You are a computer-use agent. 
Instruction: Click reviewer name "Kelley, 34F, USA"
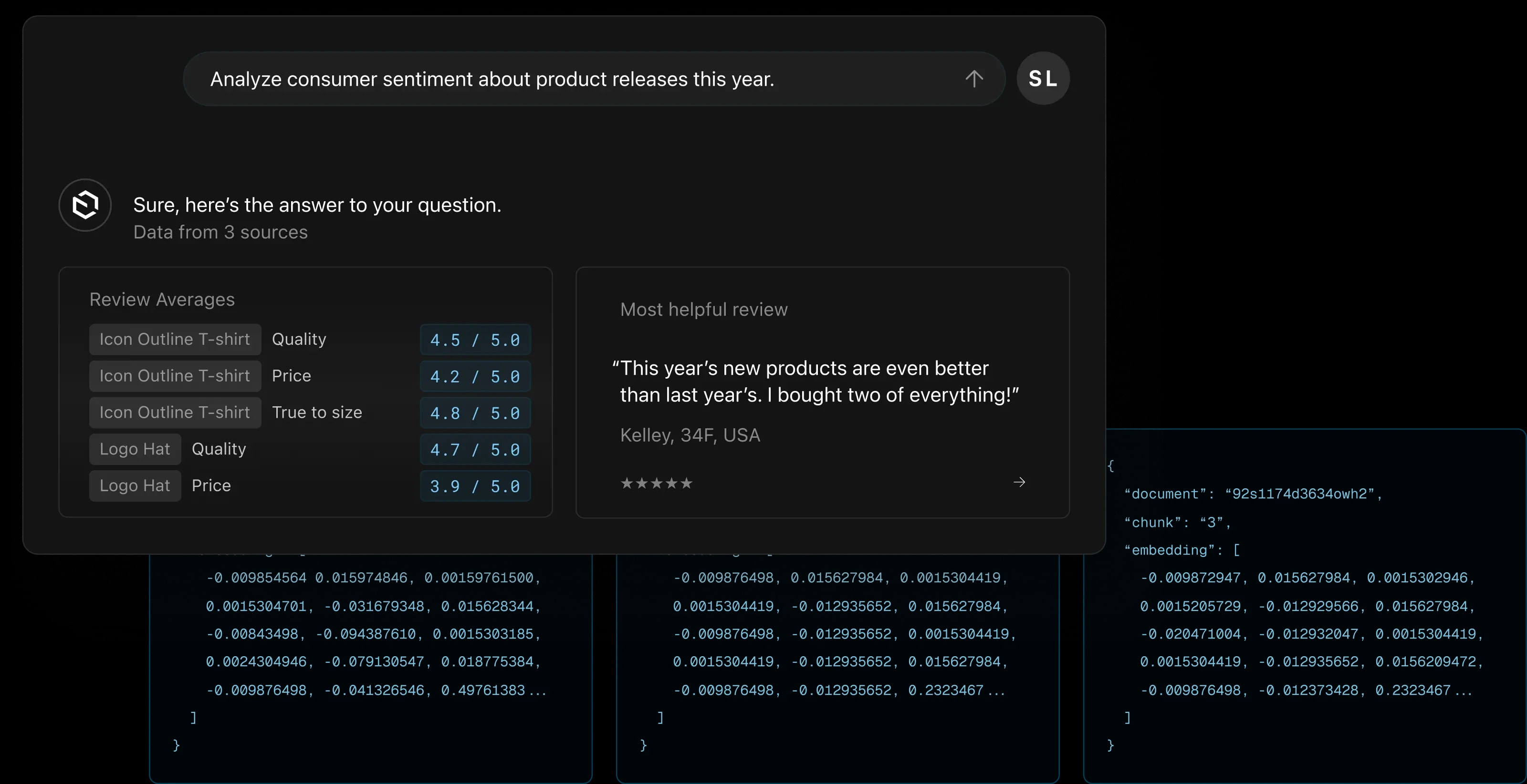pos(690,435)
